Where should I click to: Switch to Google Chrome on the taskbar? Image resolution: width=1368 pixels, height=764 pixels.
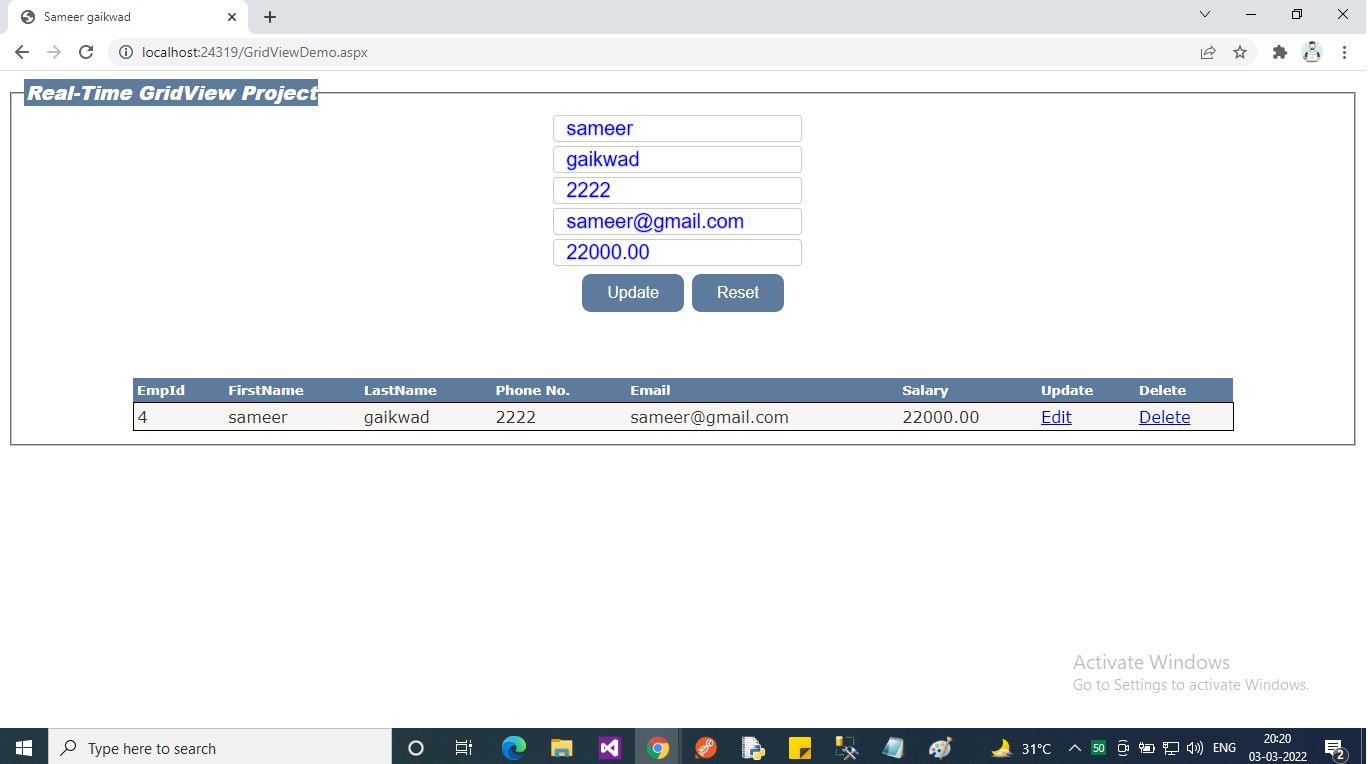click(x=657, y=747)
